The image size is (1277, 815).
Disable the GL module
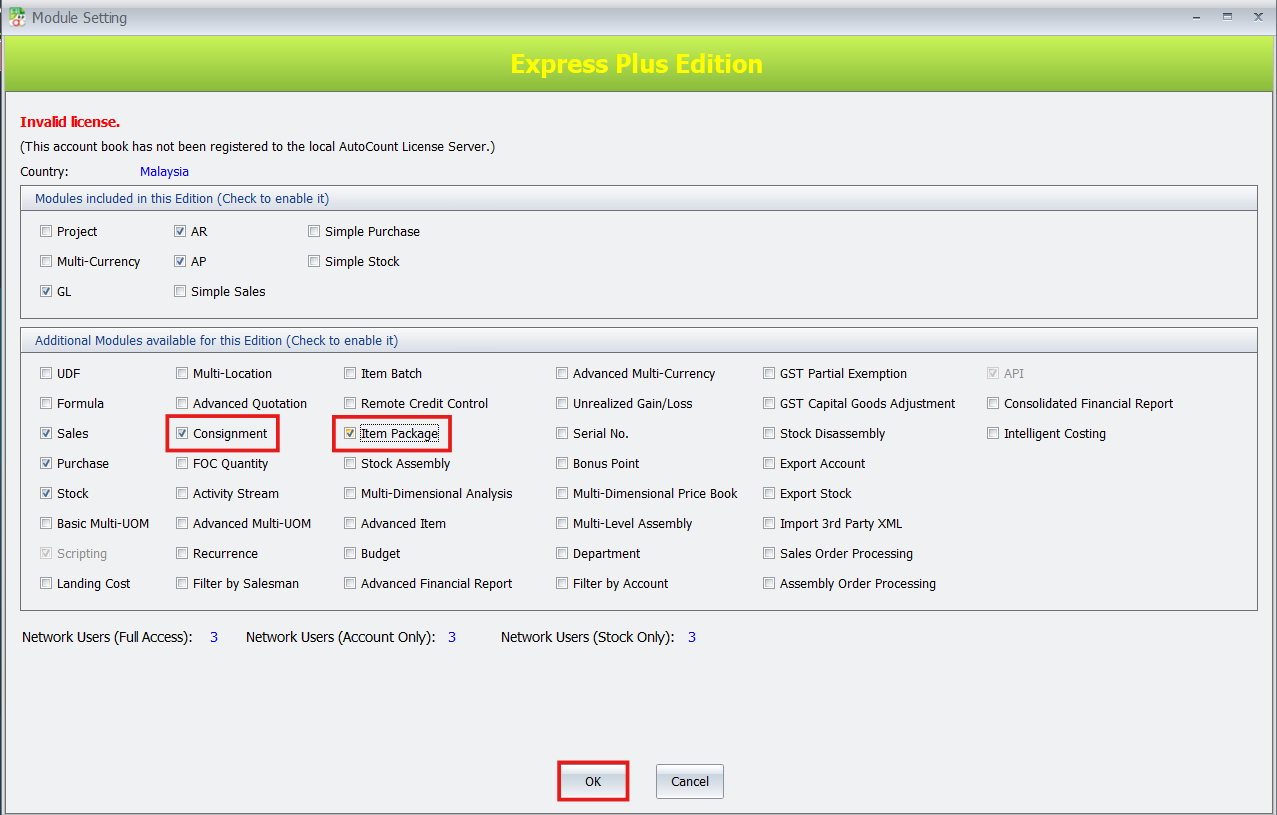pyautogui.click(x=46, y=291)
